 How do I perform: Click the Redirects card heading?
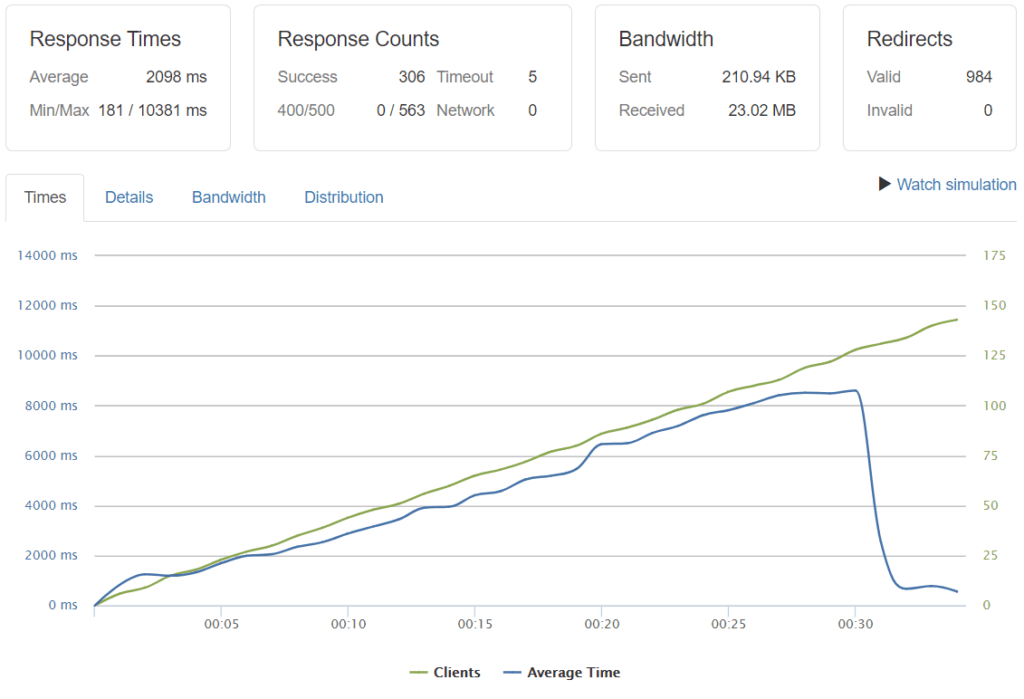909,40
